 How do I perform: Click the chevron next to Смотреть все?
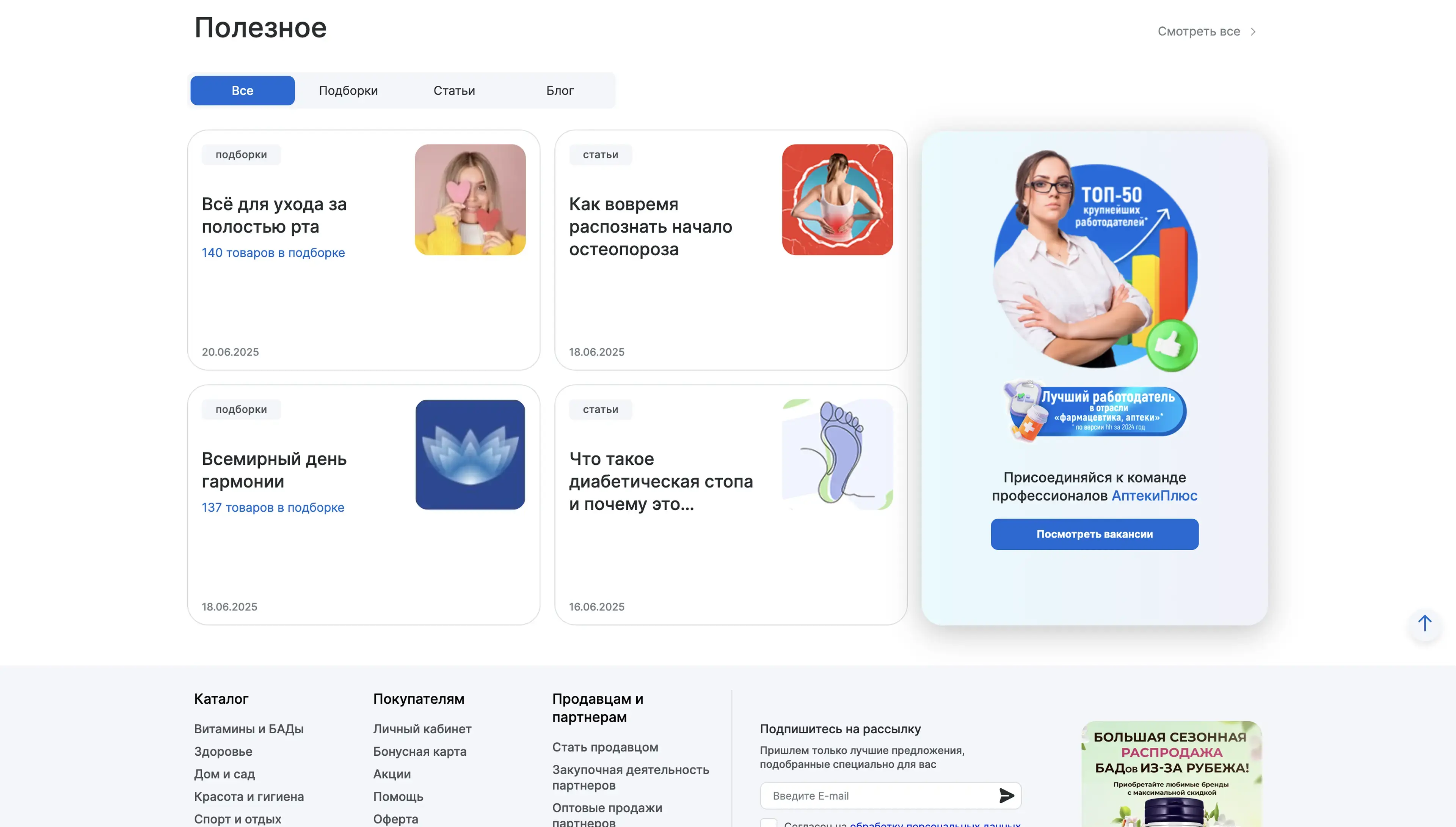1253,32
